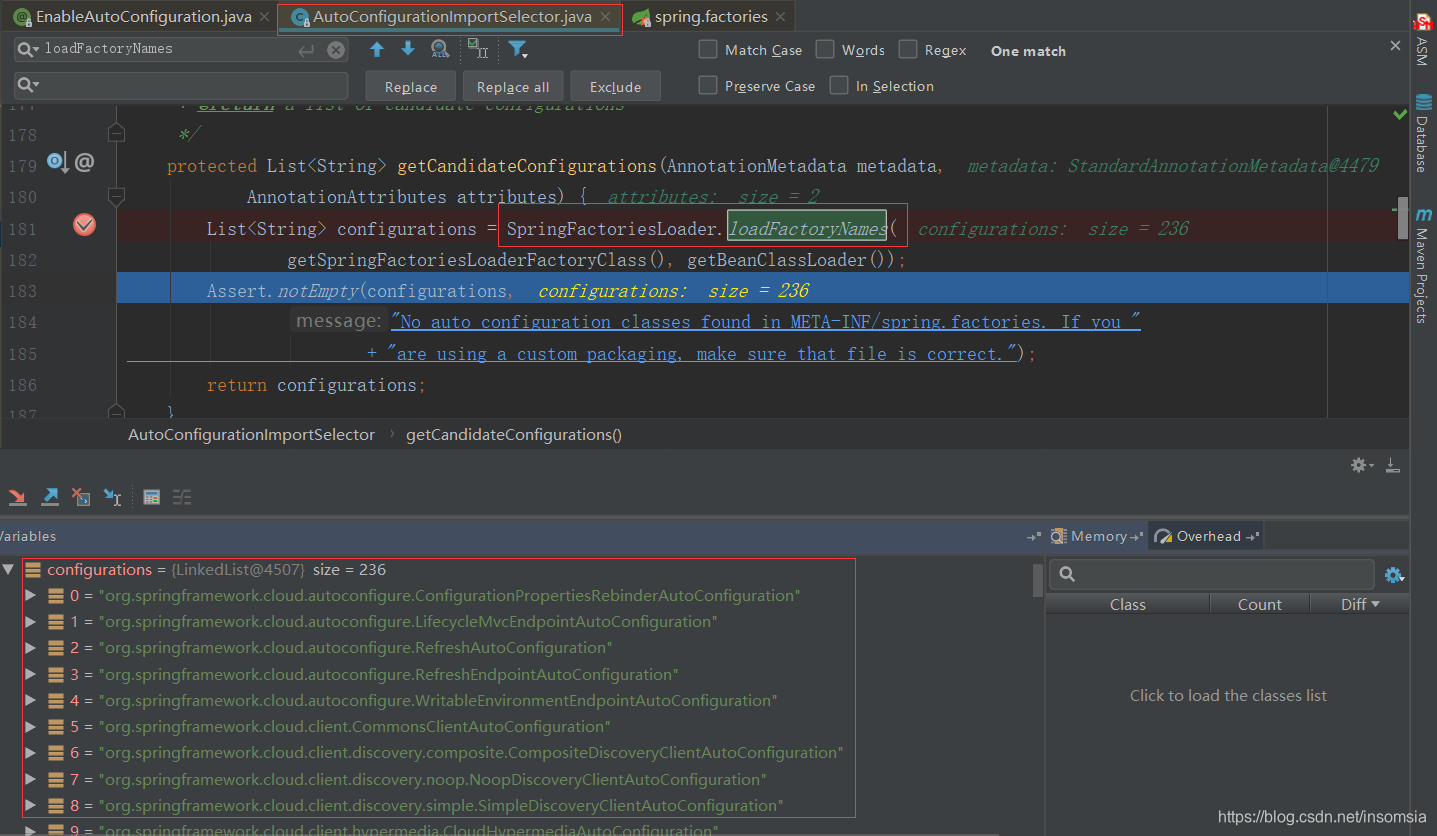Collapse the configurations variable node
Viewport: 1437px width, 836px height.
point(9,569)
